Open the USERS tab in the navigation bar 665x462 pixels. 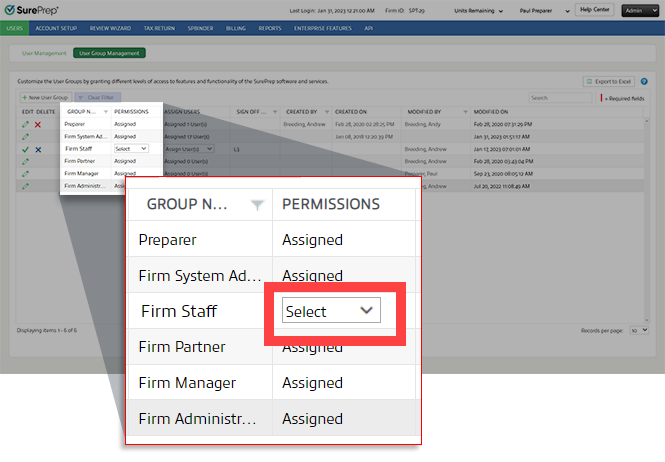point(14,28)
